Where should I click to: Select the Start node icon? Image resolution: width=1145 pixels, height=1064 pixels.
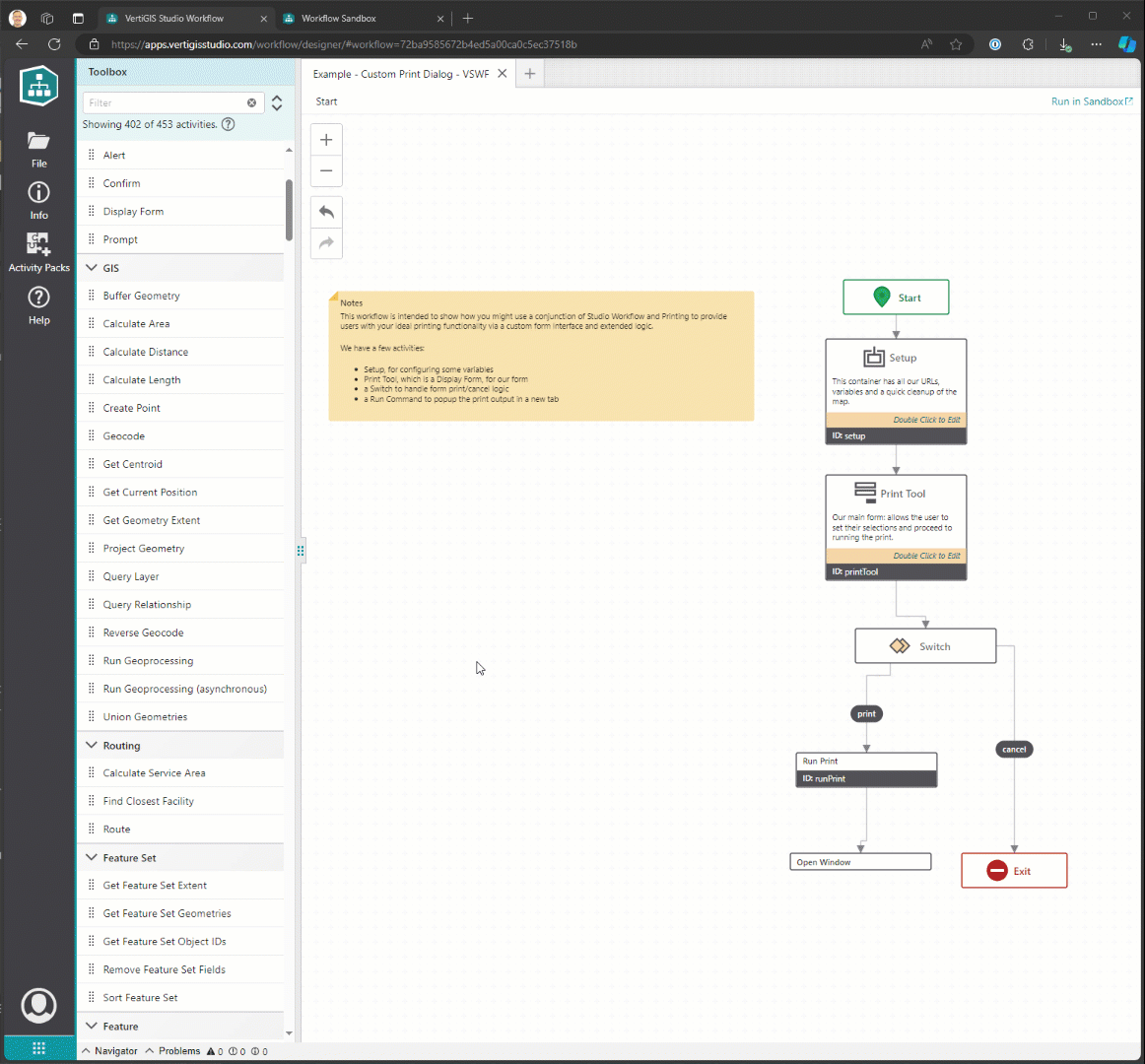[x=881, y=297]
